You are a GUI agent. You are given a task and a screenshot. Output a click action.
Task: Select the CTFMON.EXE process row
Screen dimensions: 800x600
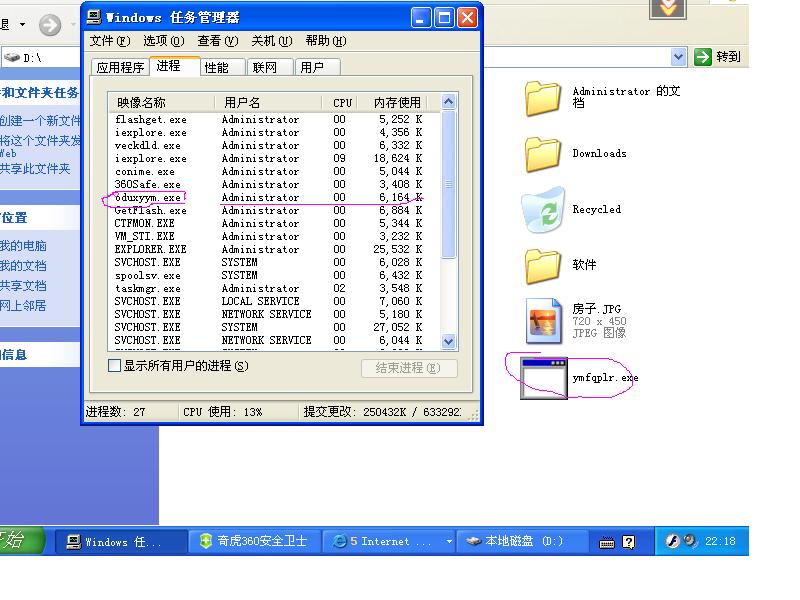tap(274, 223)
